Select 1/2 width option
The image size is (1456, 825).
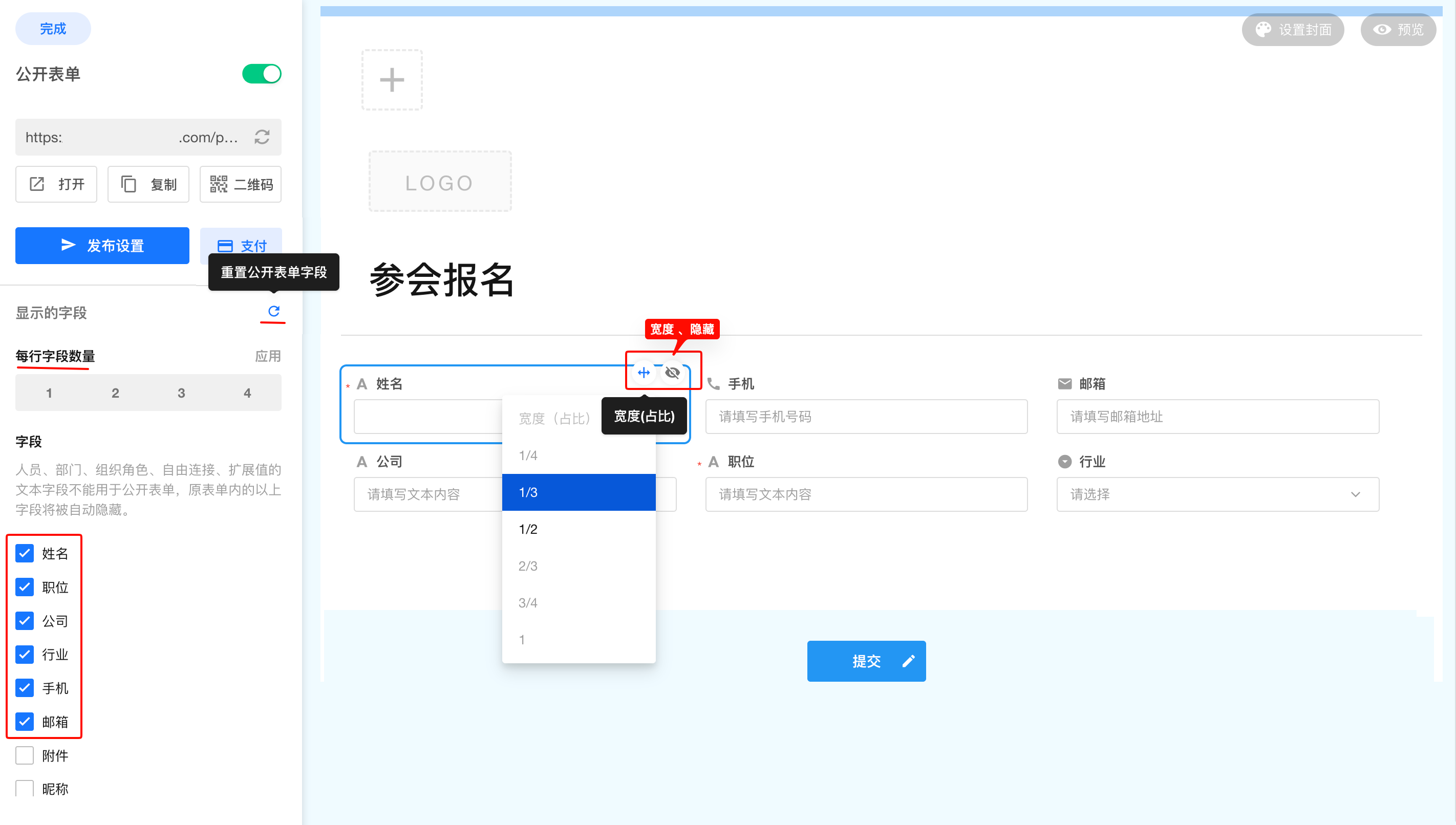[578, 529]
